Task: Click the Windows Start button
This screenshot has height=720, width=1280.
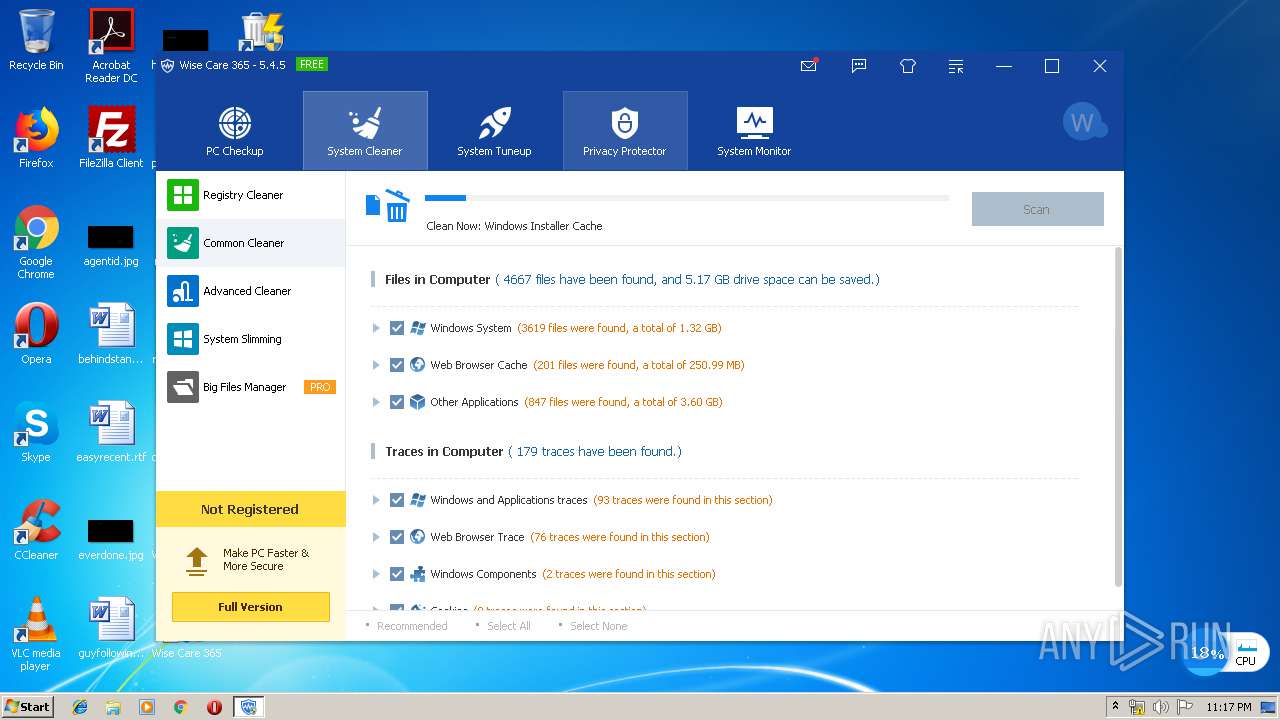Action: [x=28, y=706]
